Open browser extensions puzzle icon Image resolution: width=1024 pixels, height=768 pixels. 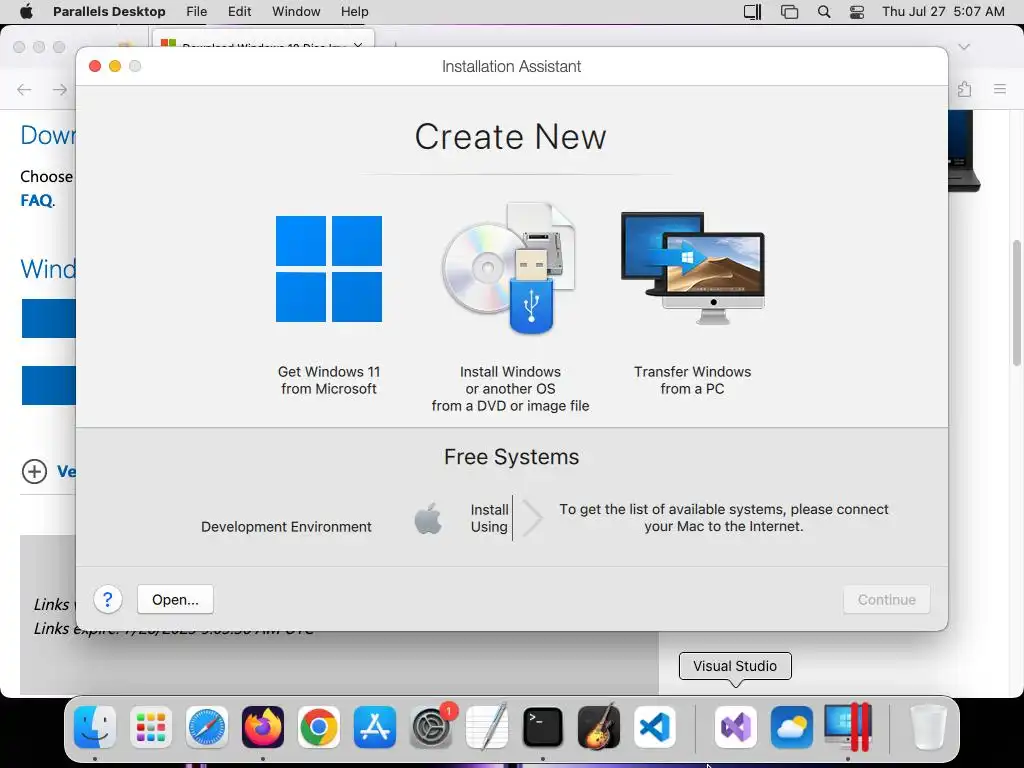(x=965, y=89)
